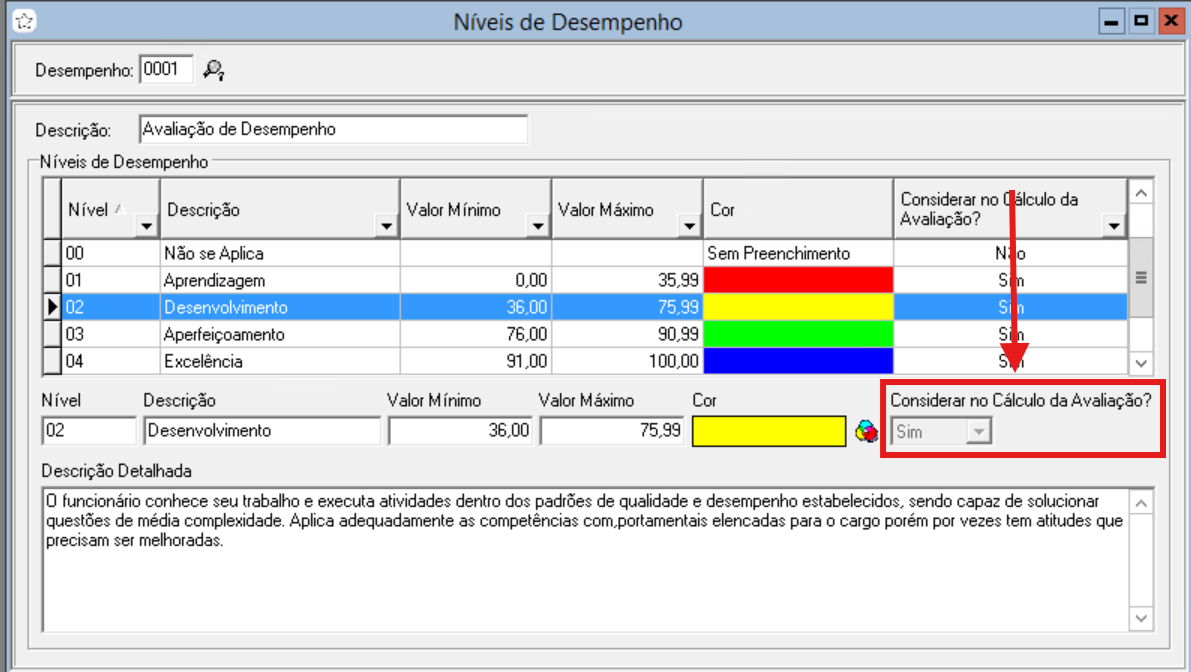Open the Considerar no Cálculo column filter
This screenshot has width=1191, height=672.
[1114, 227]
